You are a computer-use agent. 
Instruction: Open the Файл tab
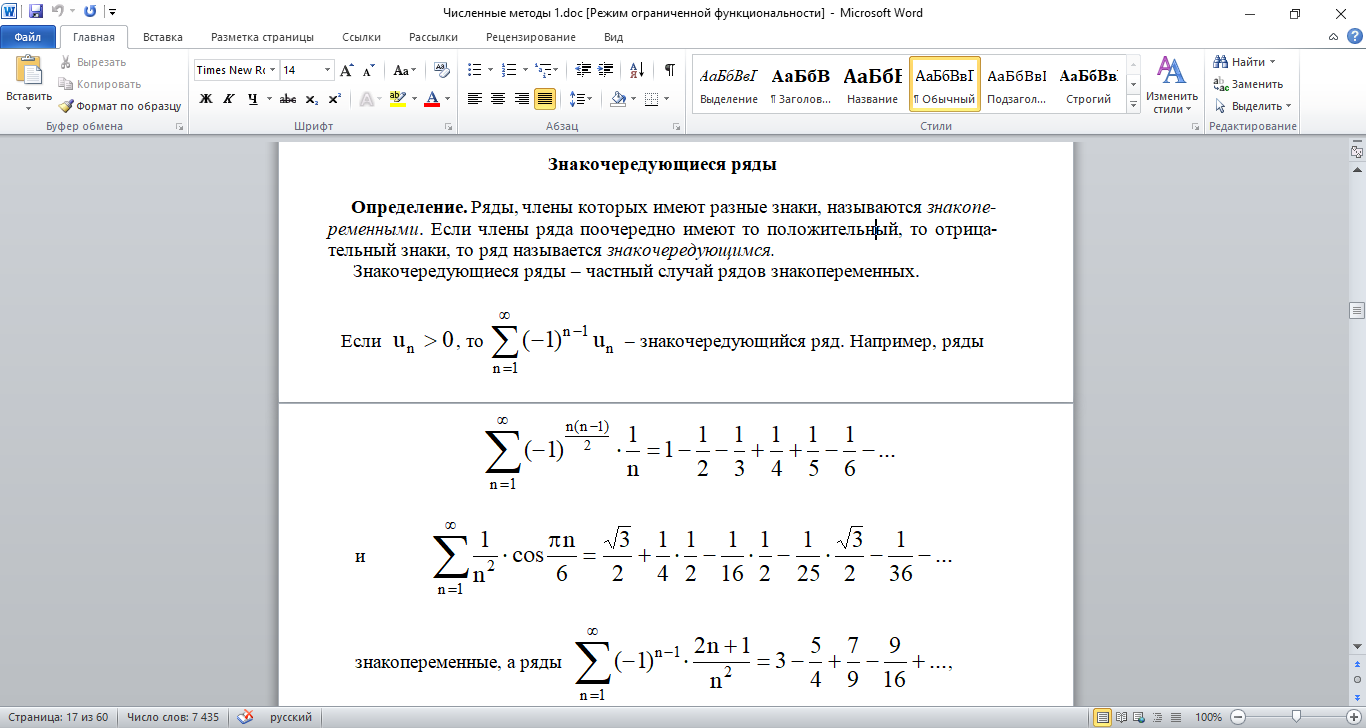click(28, 37)
